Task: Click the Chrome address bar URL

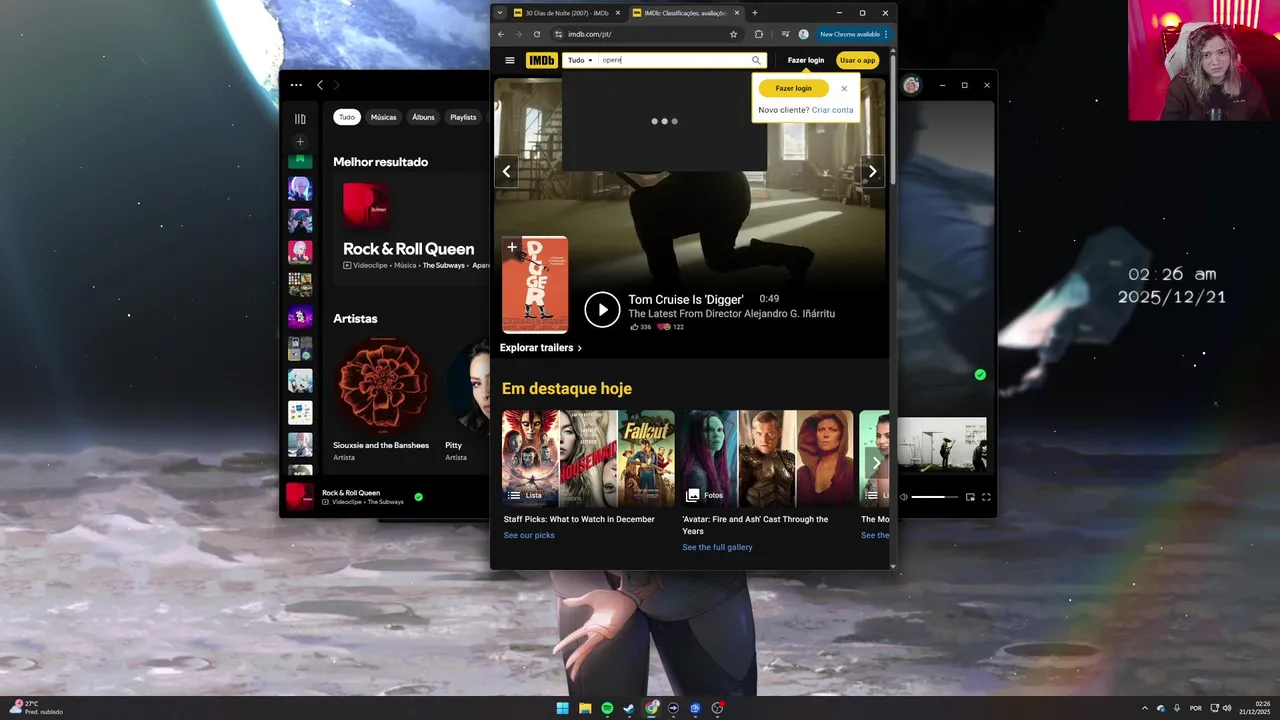Action: [x=590, y=34]
